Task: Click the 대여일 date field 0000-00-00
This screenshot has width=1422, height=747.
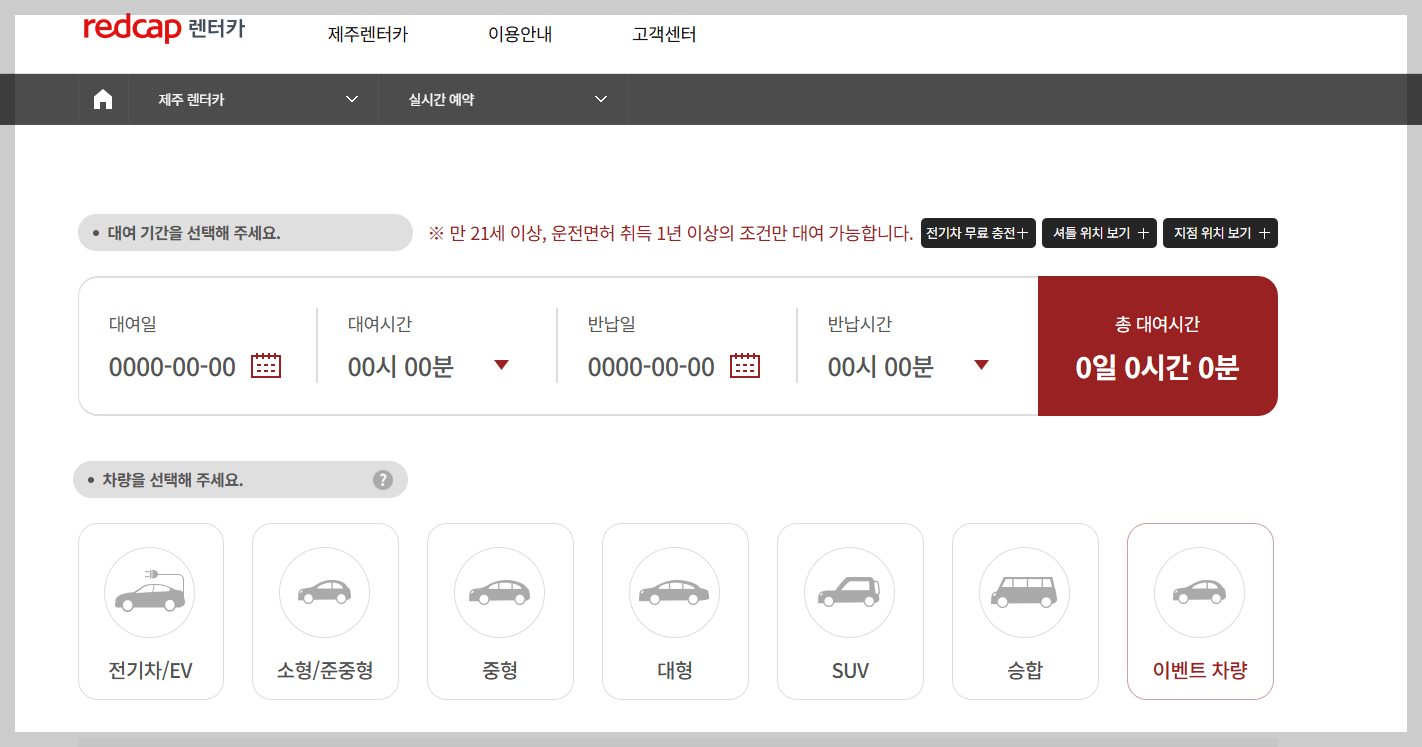Action: tap(172, 367)
